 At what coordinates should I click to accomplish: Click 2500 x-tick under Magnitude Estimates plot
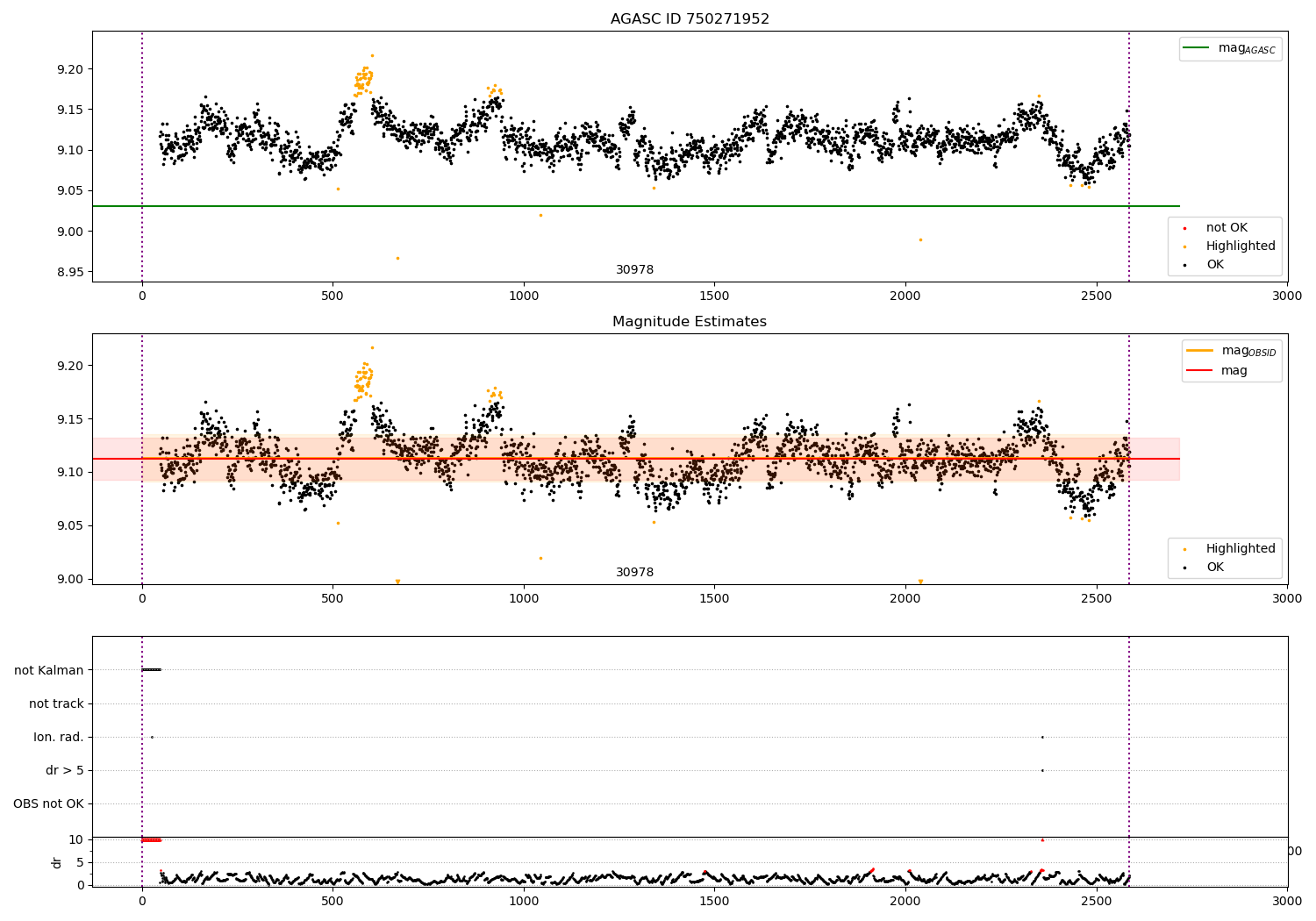(x=1096, y=598)
